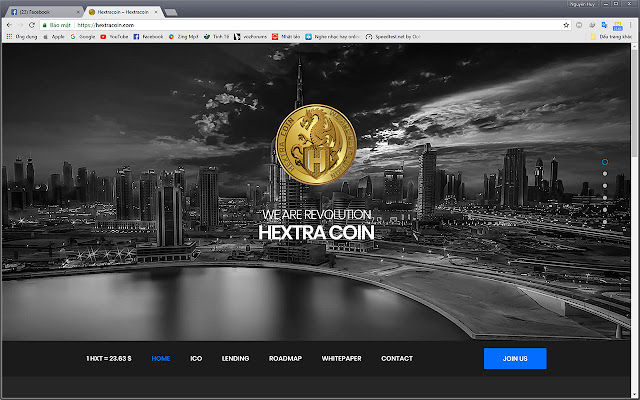This screenshot has height=400, width=640.
Task: Click the Nguyen Huy profile button
Action: pyautogui.click(x=582, y=4)
